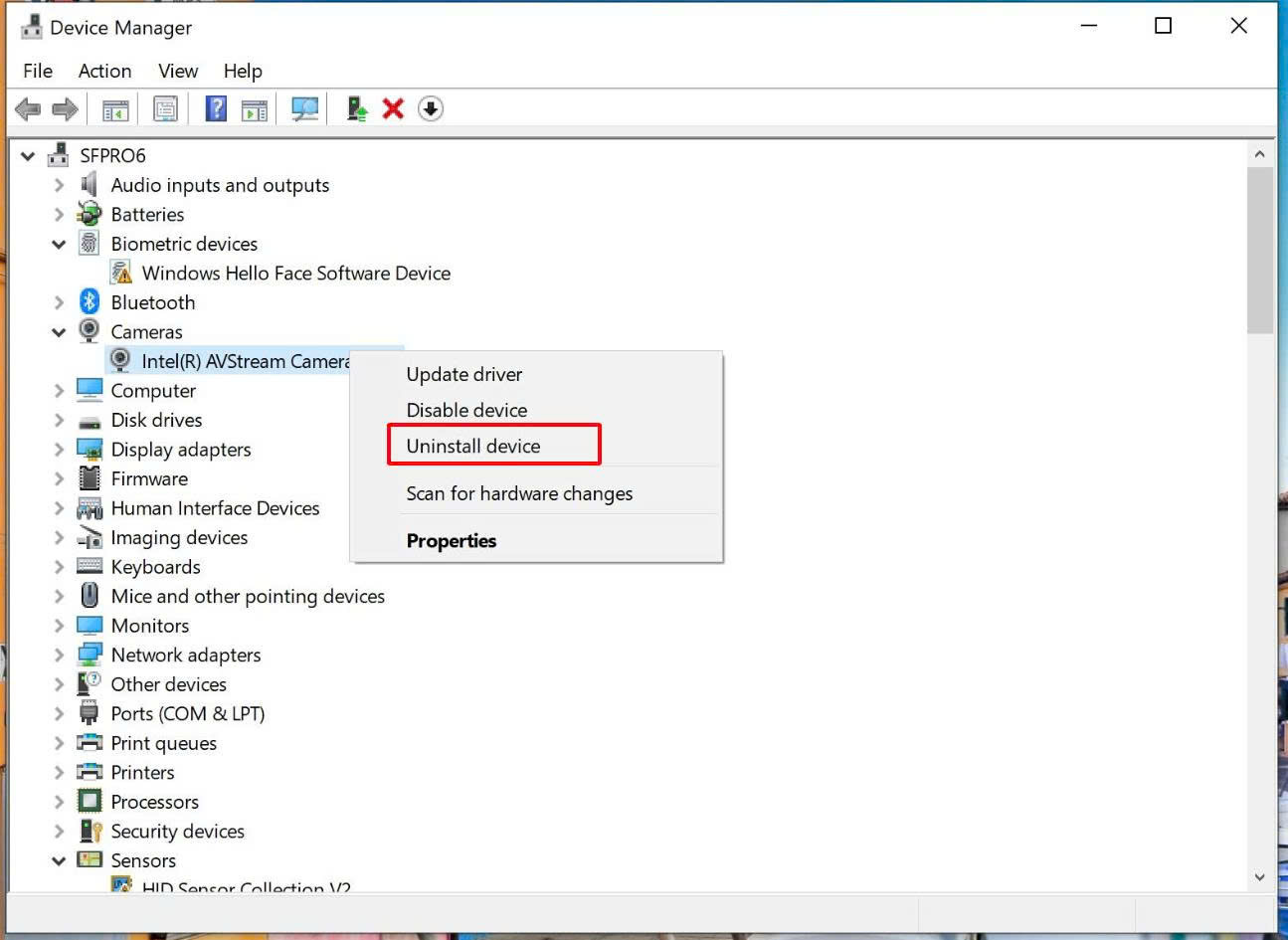Expand the Monitors node

coord(59,626)
